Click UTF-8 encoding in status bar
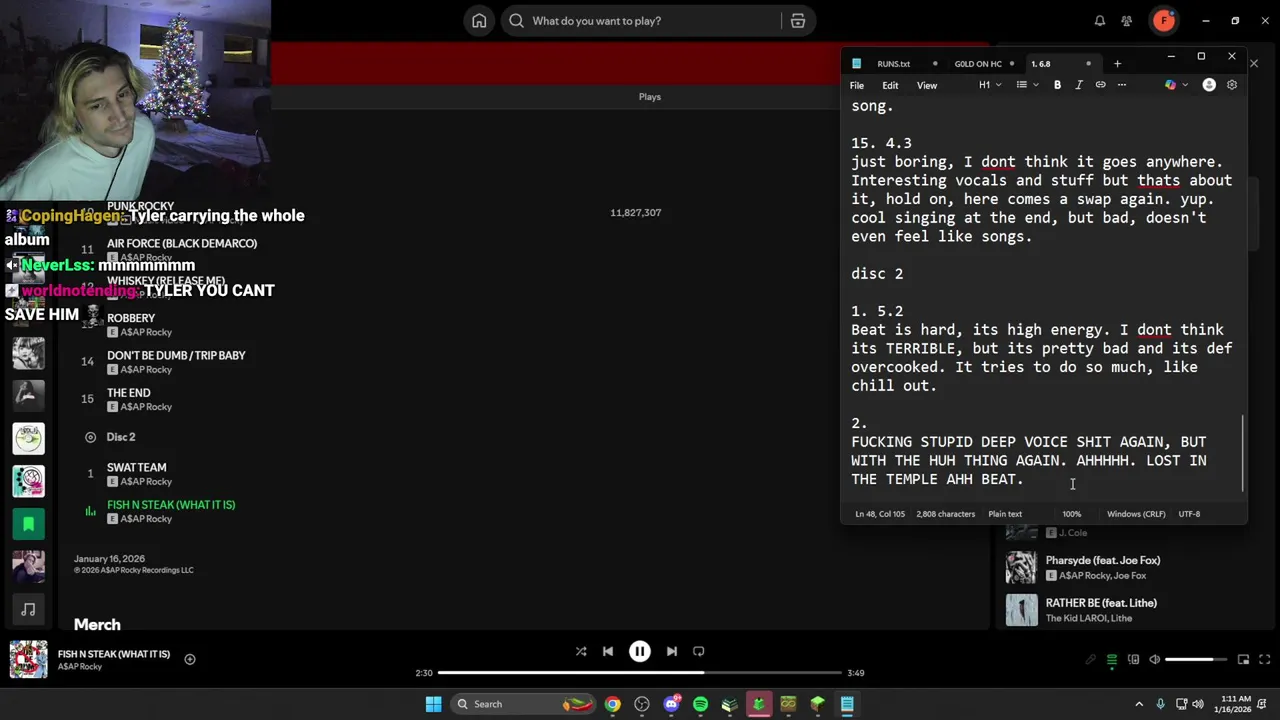This screenshot has height=720, width=1280. click(x=1189, y=514)
